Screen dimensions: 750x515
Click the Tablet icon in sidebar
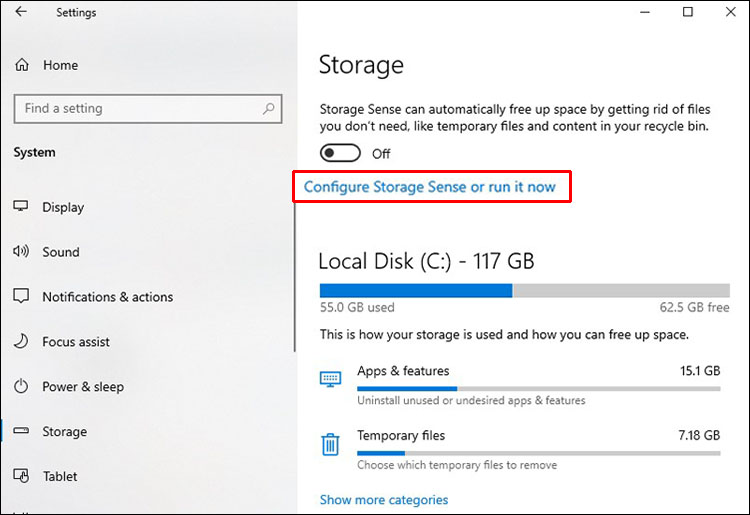[x=21, y=476]
